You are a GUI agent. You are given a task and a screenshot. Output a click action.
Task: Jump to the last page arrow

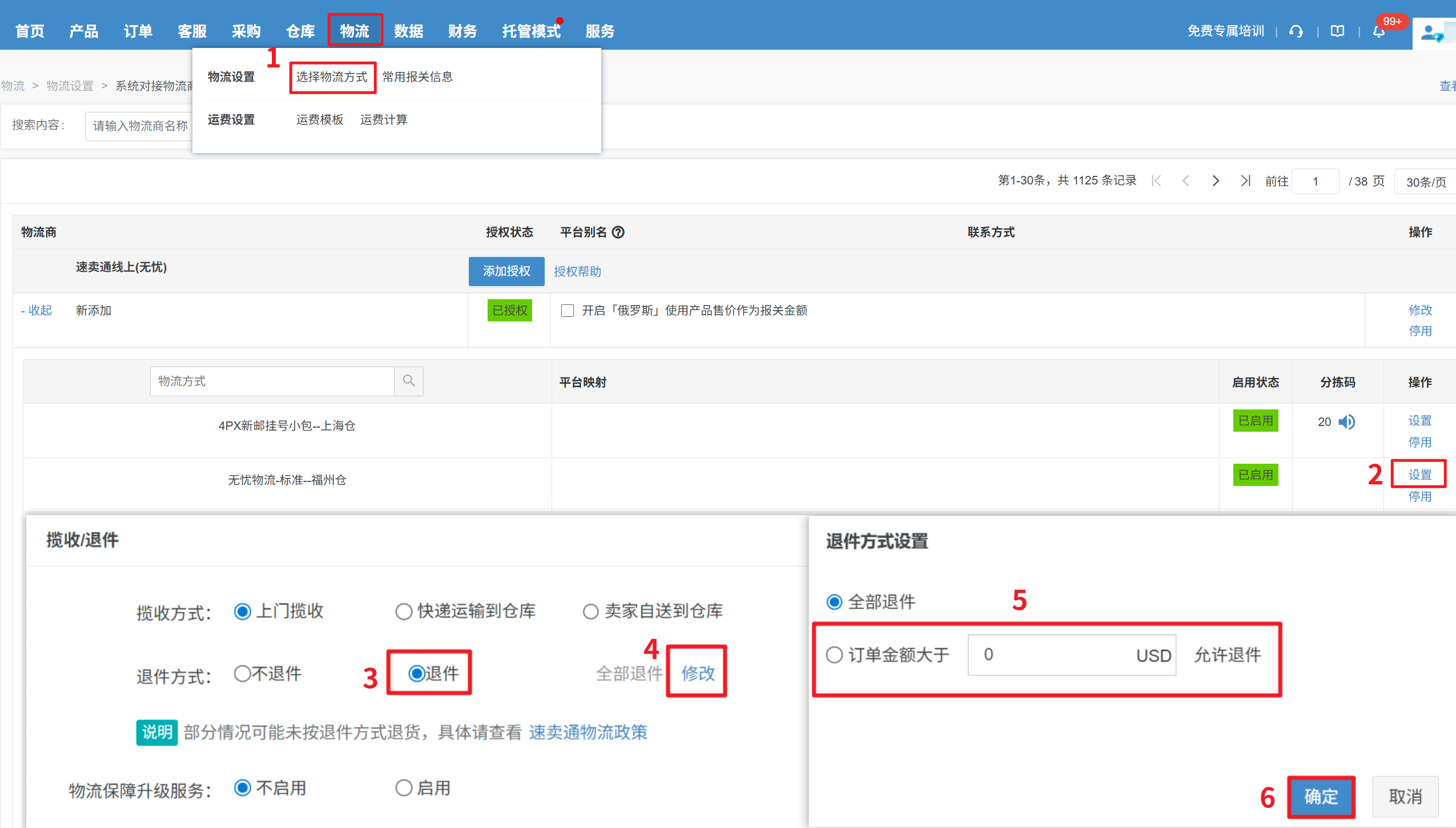tap(1245, 181)
